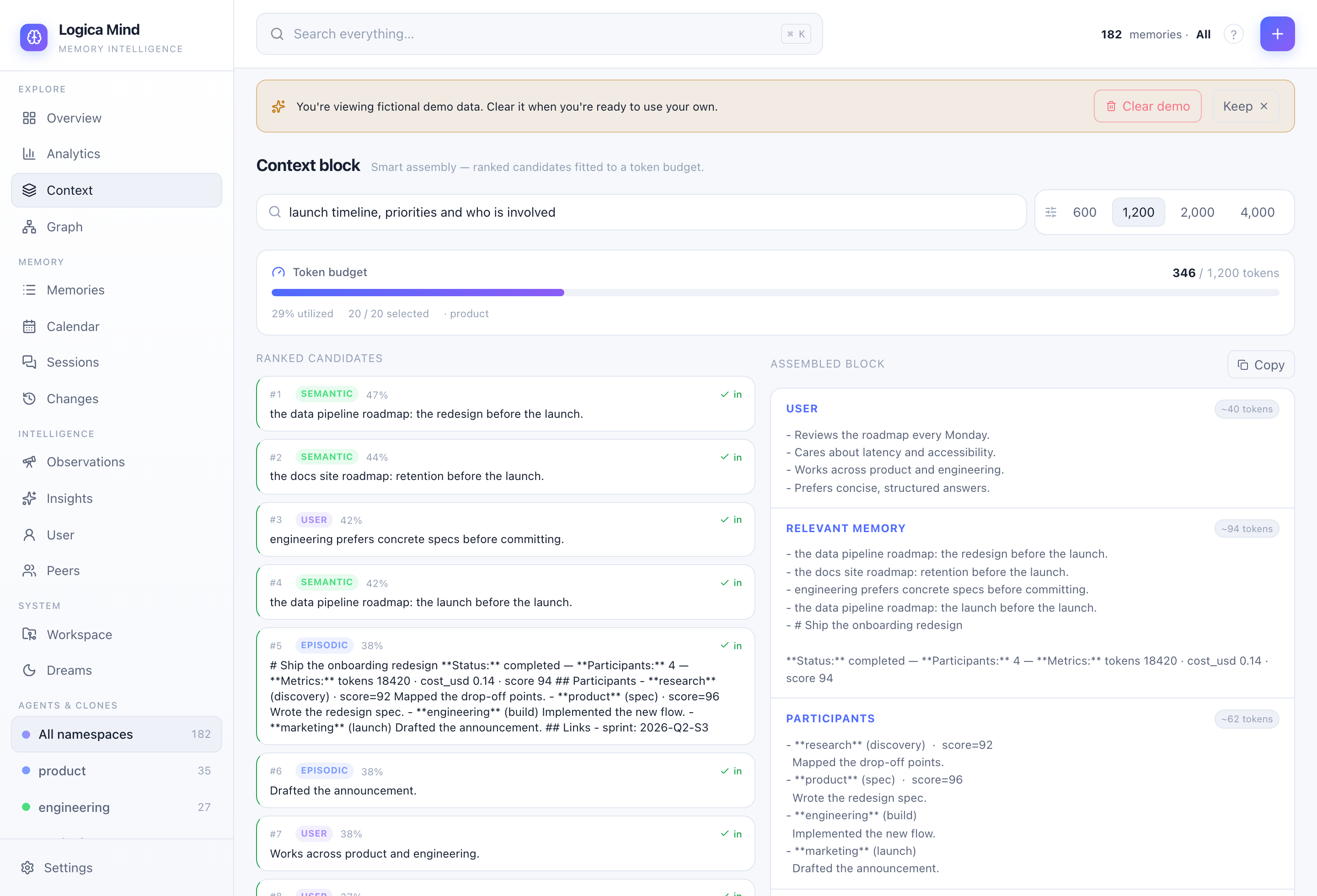The image size is (1317, 896).
Task: Toggle 'in' on candidate #3
Action: 731,519
